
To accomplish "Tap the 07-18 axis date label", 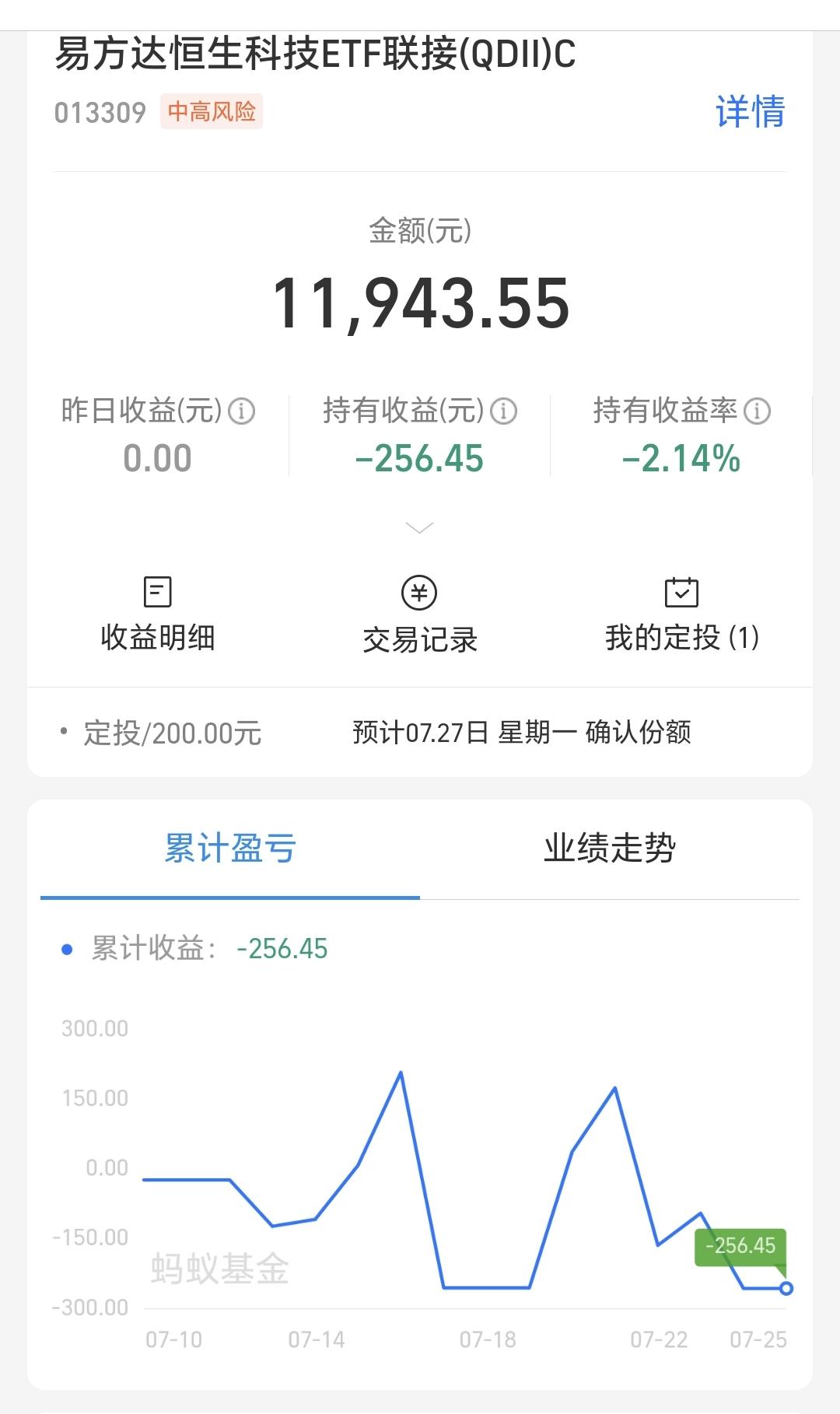I will pos(488,1339).
